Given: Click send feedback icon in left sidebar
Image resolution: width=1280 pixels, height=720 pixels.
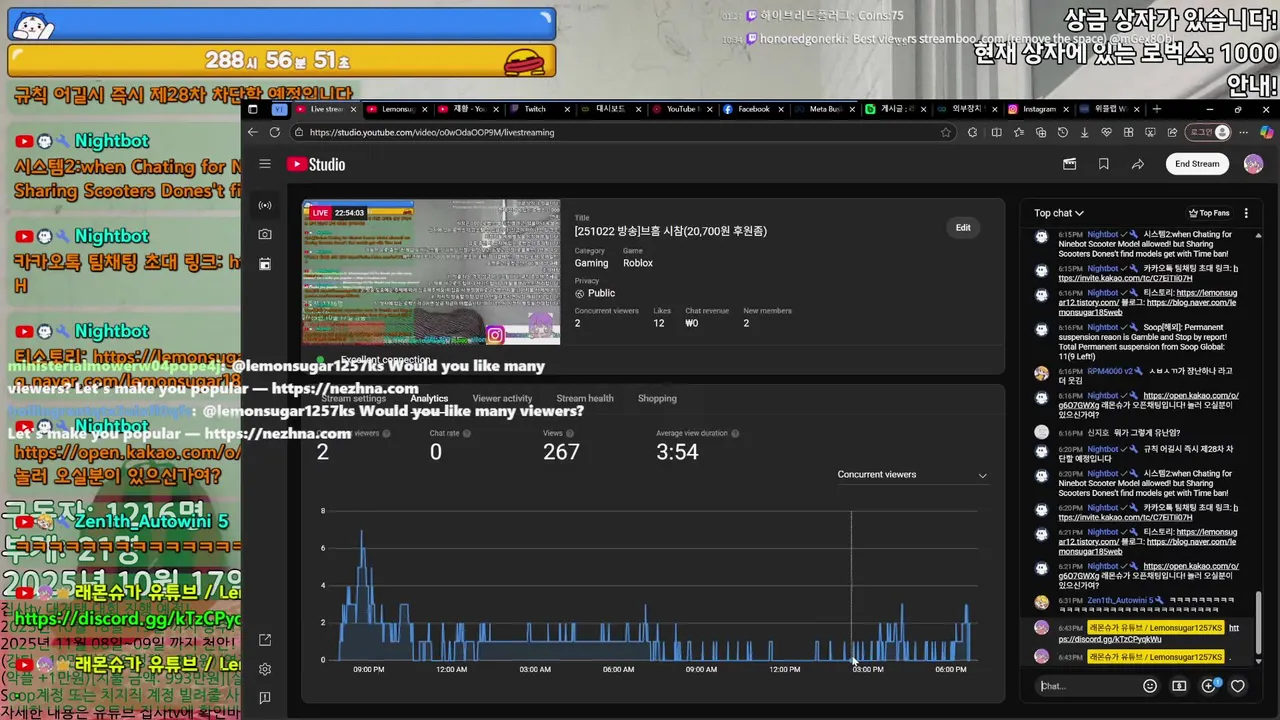Looking at the screenshot, I should point(265,698).
